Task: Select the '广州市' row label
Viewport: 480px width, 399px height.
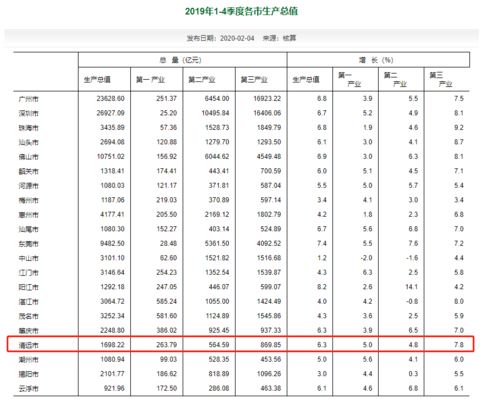Action: 29,99
